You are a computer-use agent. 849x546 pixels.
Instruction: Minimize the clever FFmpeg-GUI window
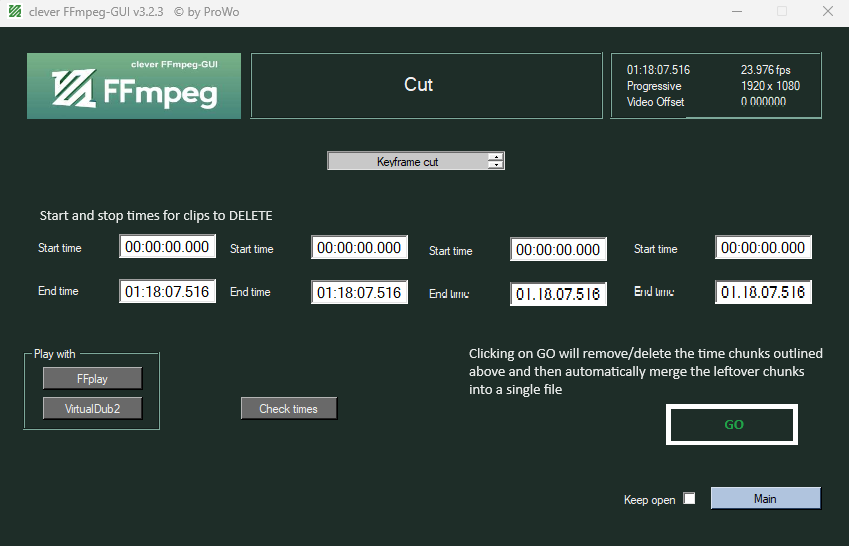737,11
